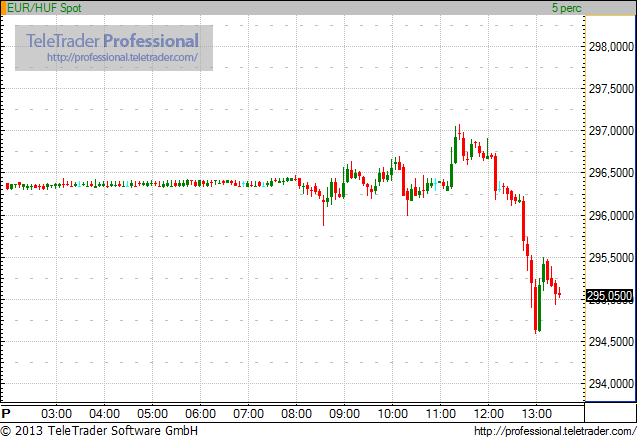Click the 07:00 time axis label
Viewport: 637px width, 440px height.
click(x=248, y=414)
